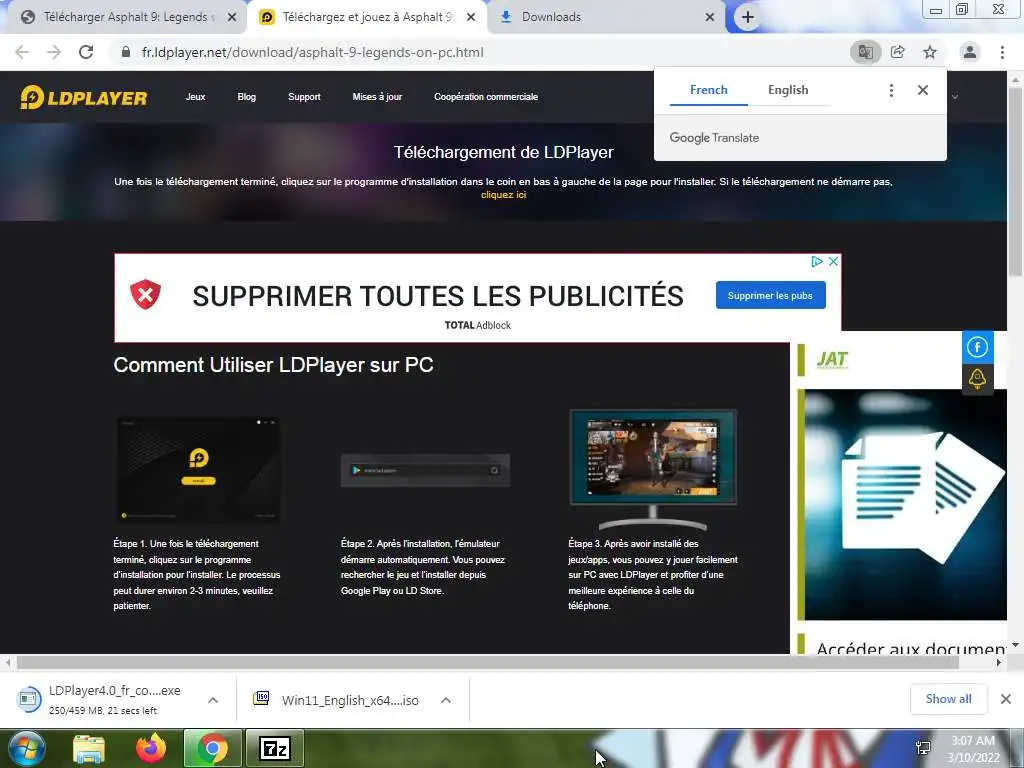
Task: Open the Blog menu item
Action: (247, 97)
